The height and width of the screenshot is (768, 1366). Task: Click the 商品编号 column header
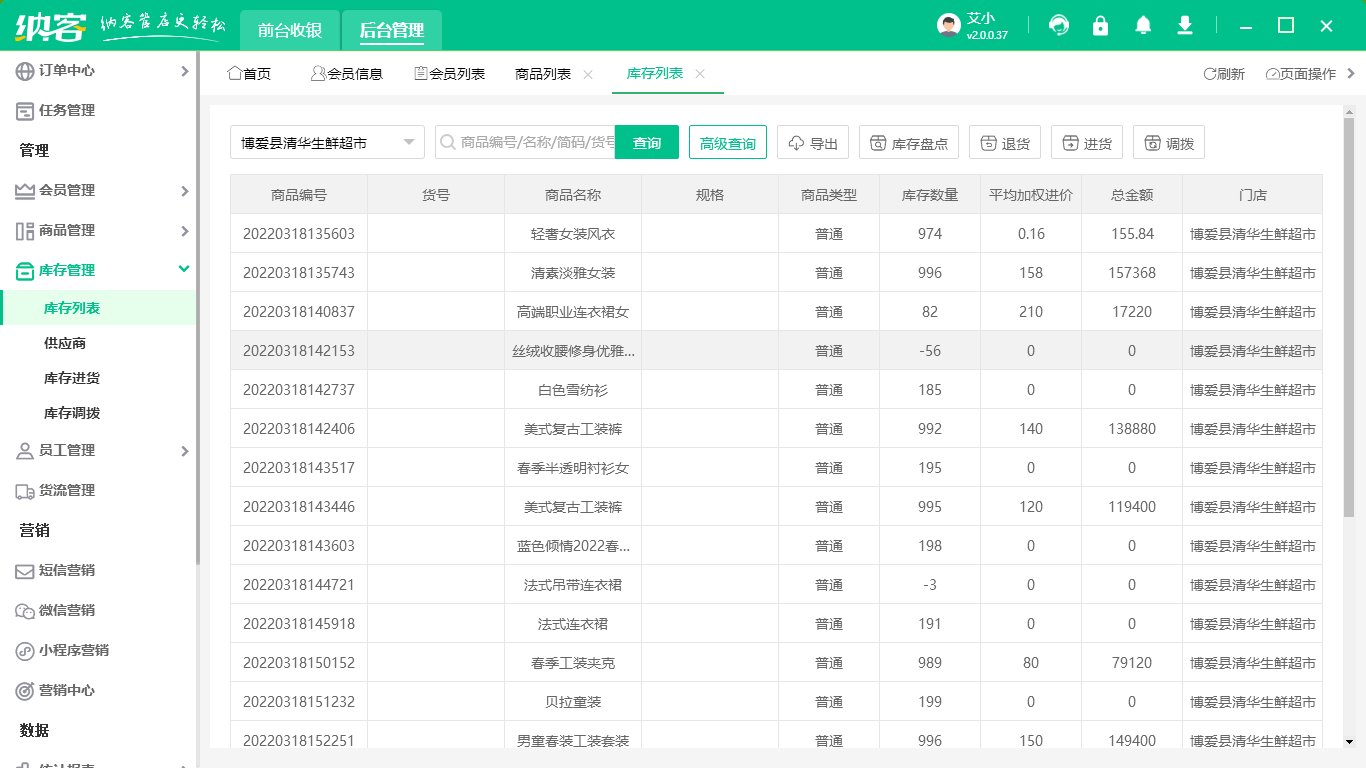tap(299, 195)
